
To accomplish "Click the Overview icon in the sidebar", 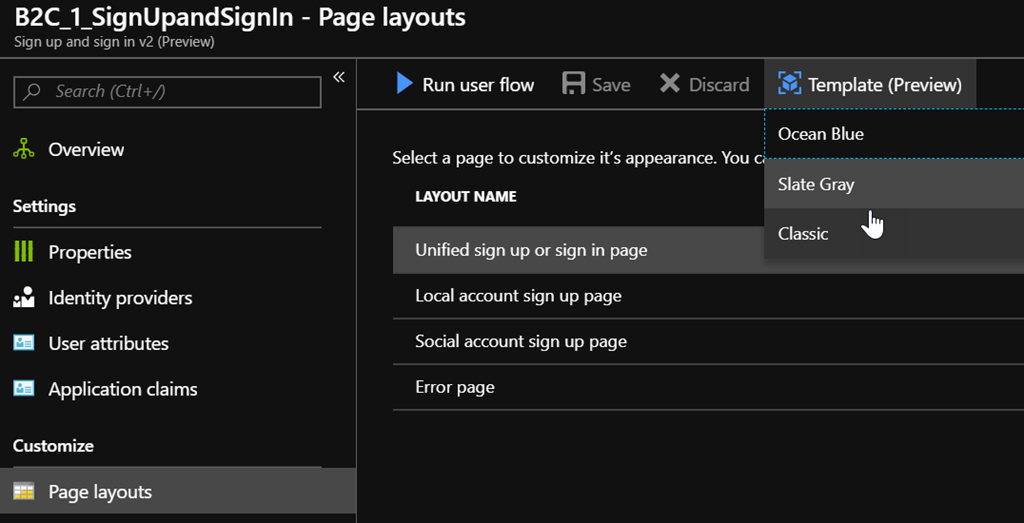I will pyautogui.click(x=24, y=149).
